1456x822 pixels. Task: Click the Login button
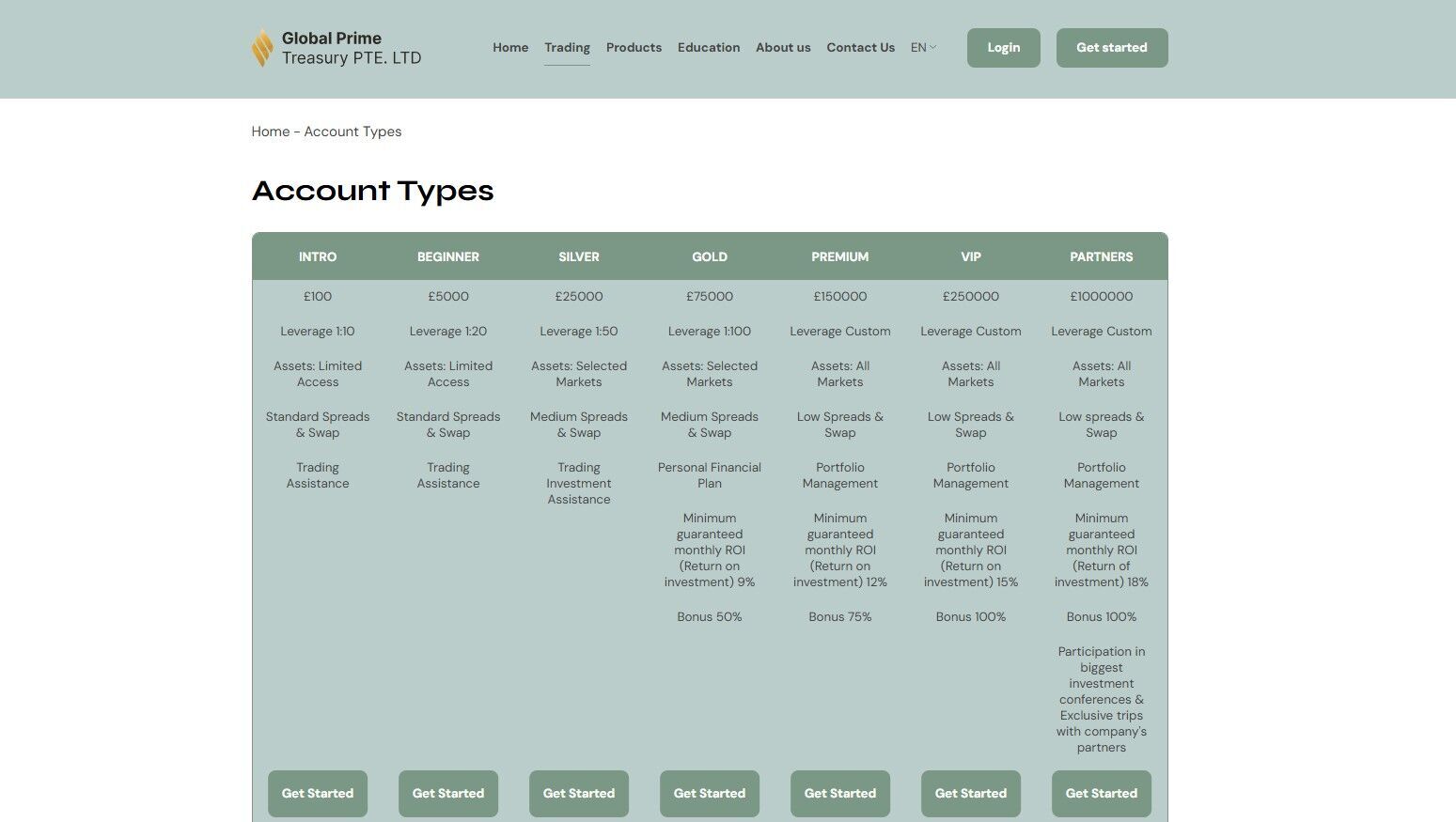(x=1004, y=48)
